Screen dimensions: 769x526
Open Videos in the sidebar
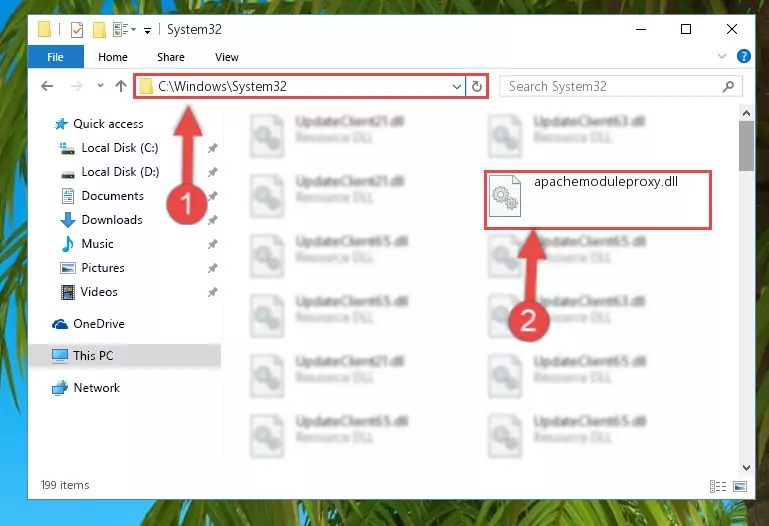coord(89,292)
